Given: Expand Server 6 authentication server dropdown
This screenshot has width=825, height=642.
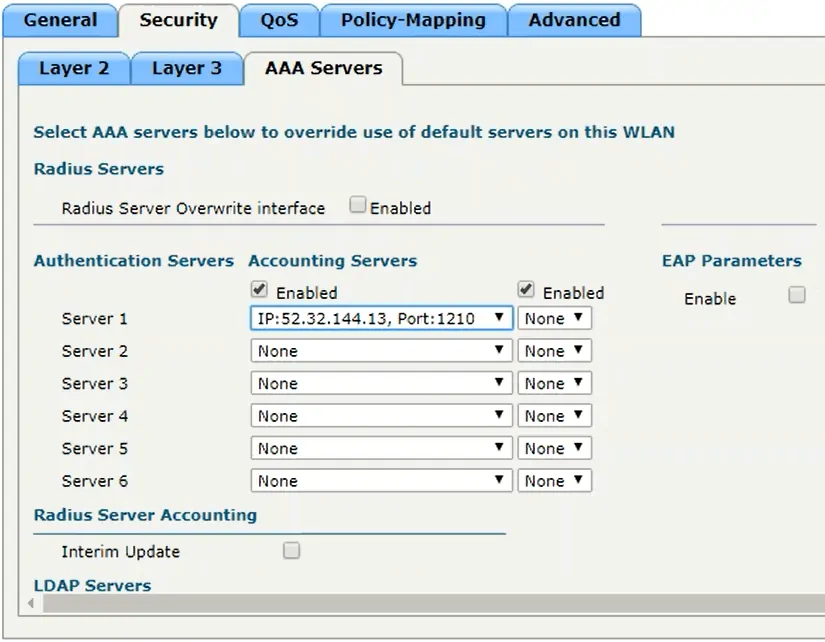Looking at the screenshot, I should point(380,481).
